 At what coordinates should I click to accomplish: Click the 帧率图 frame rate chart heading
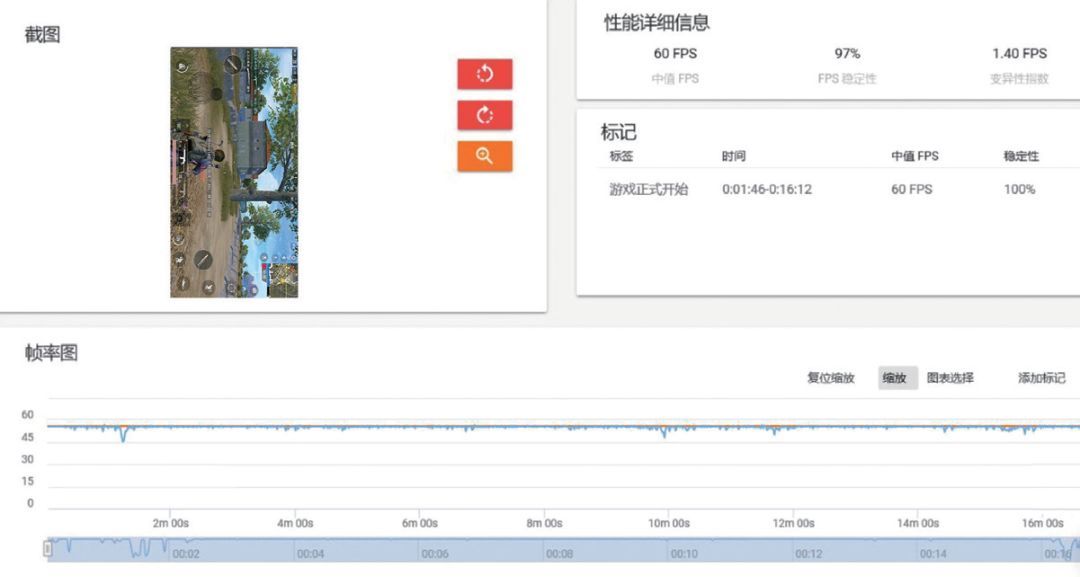(x=51, y=353)
